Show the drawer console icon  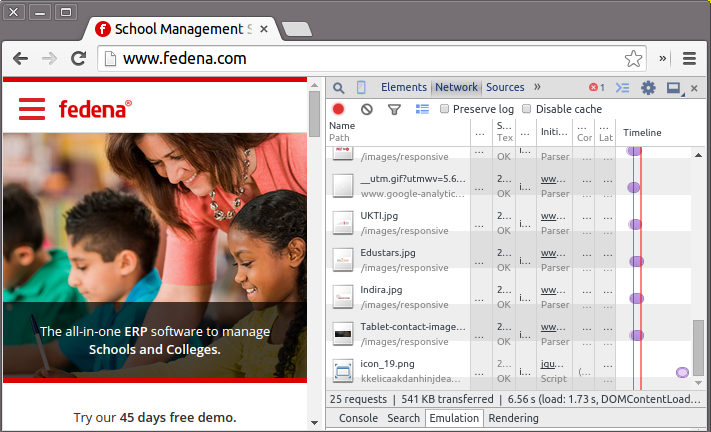click(623, 88)
